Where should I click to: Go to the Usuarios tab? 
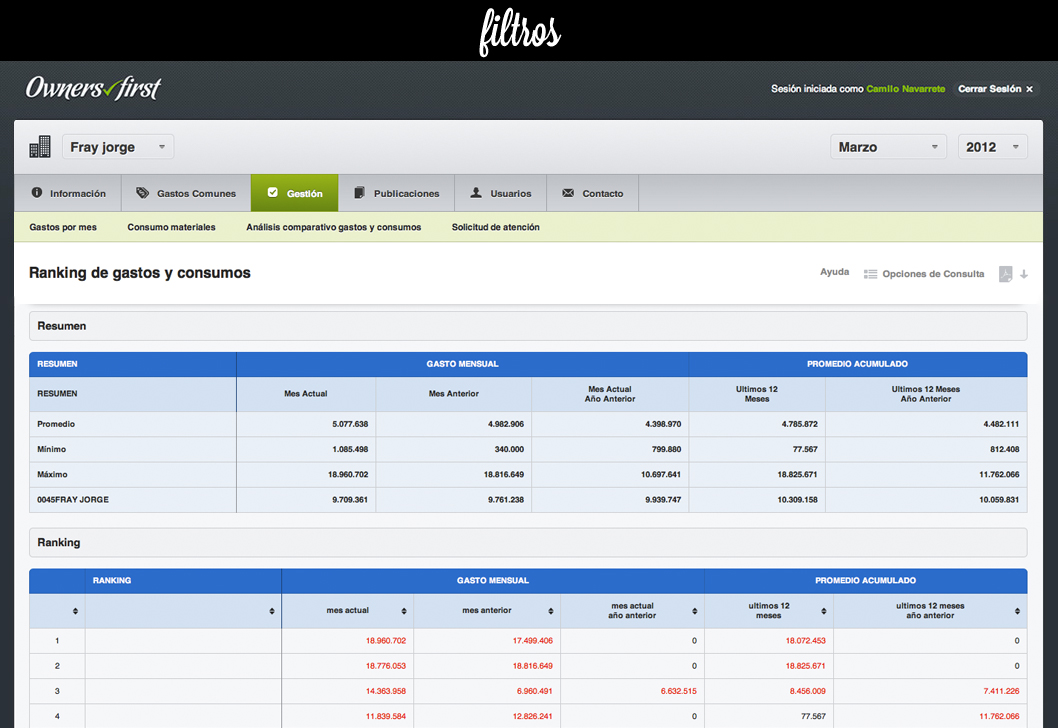pyautogui.click(x=501, y=193)
